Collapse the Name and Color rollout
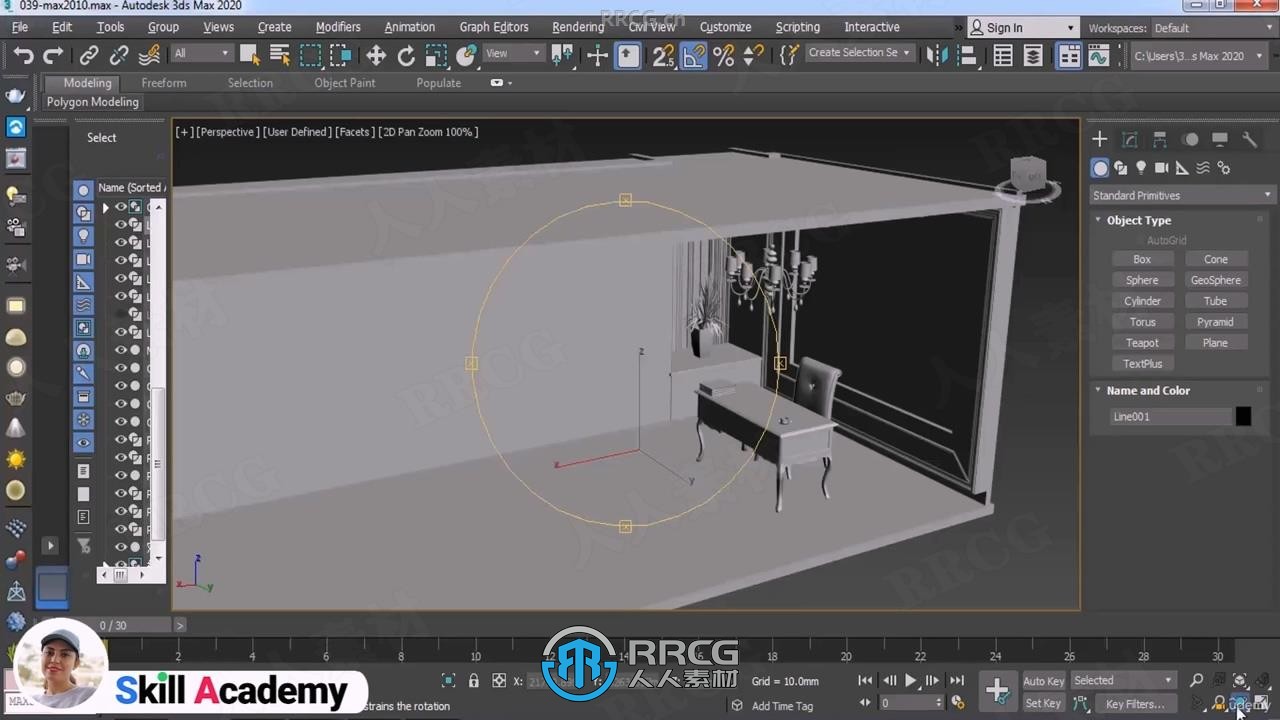 point(1148,391)
